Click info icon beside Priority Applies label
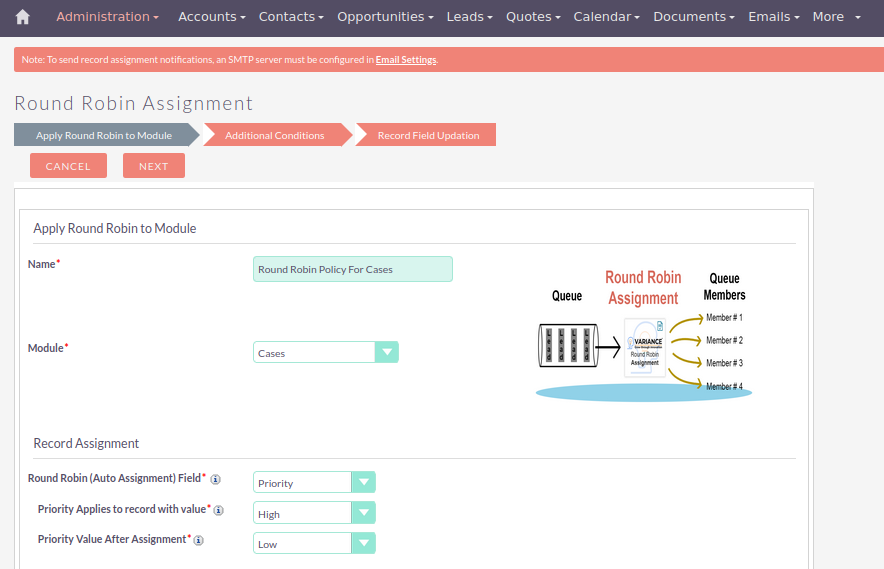The width and height of the screenshot is (884, 569). (218, 510)
